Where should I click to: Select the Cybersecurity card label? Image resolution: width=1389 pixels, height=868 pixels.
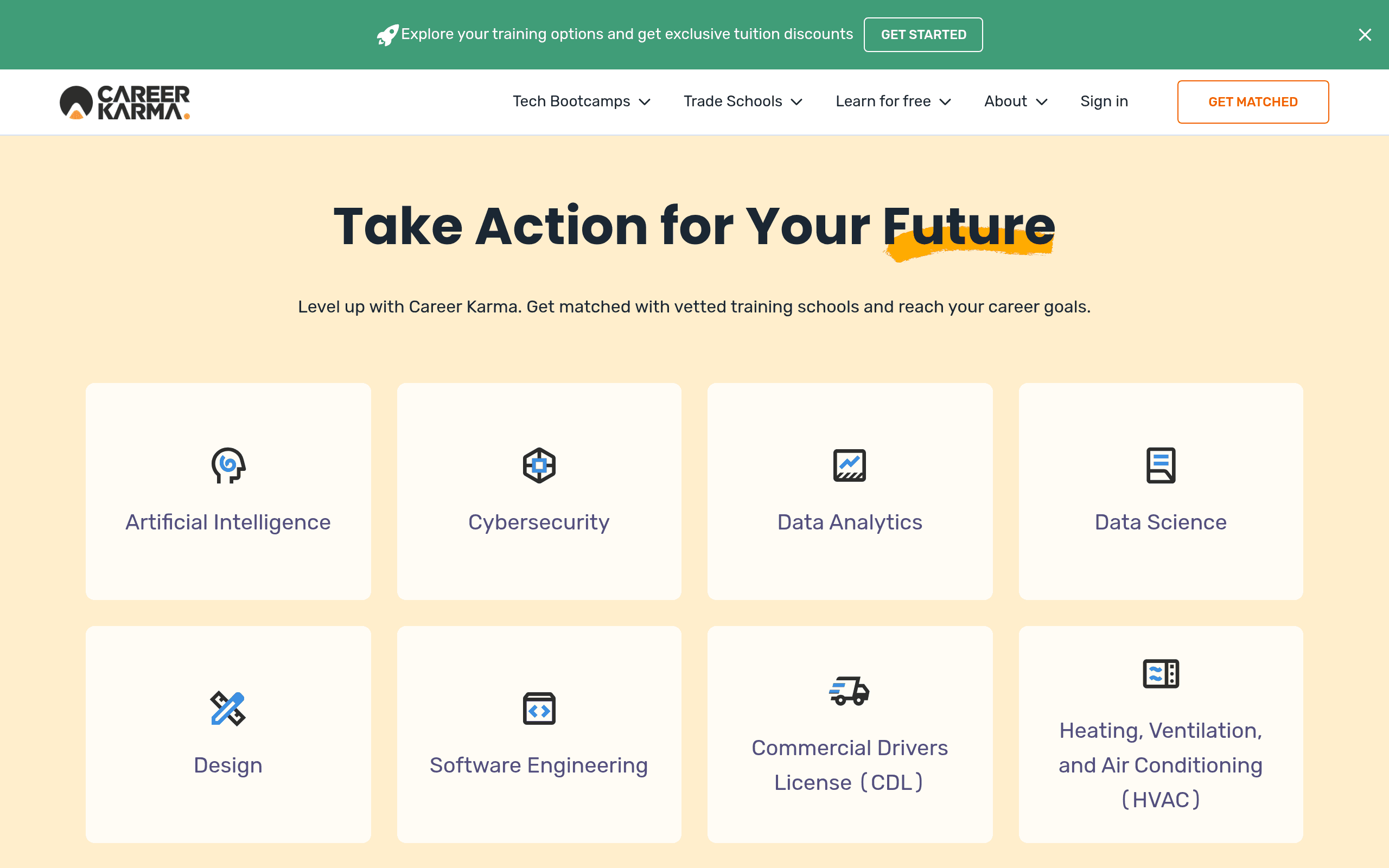pyautogui.click(x=539, y=522)
